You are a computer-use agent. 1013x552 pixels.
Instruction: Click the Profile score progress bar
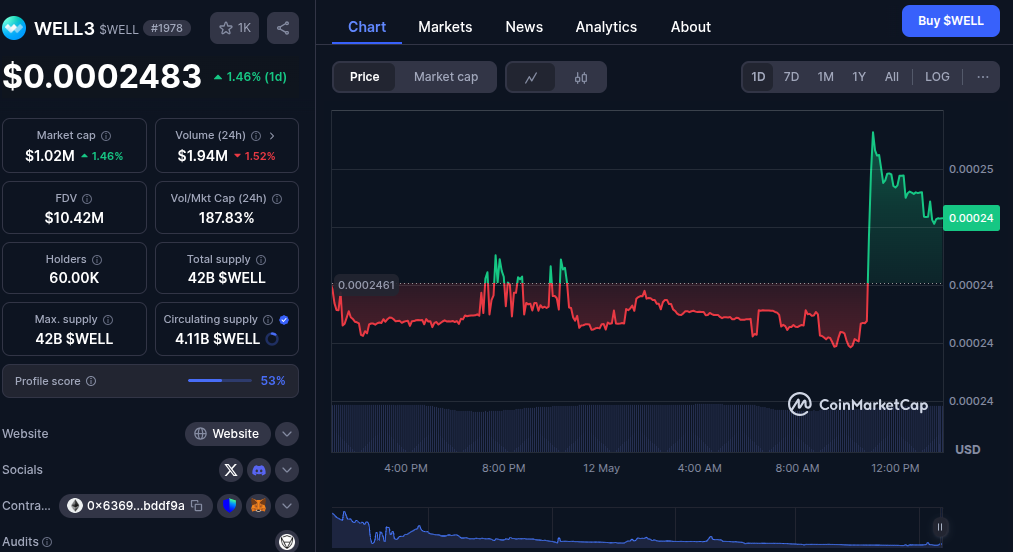[x=220, y=381]
